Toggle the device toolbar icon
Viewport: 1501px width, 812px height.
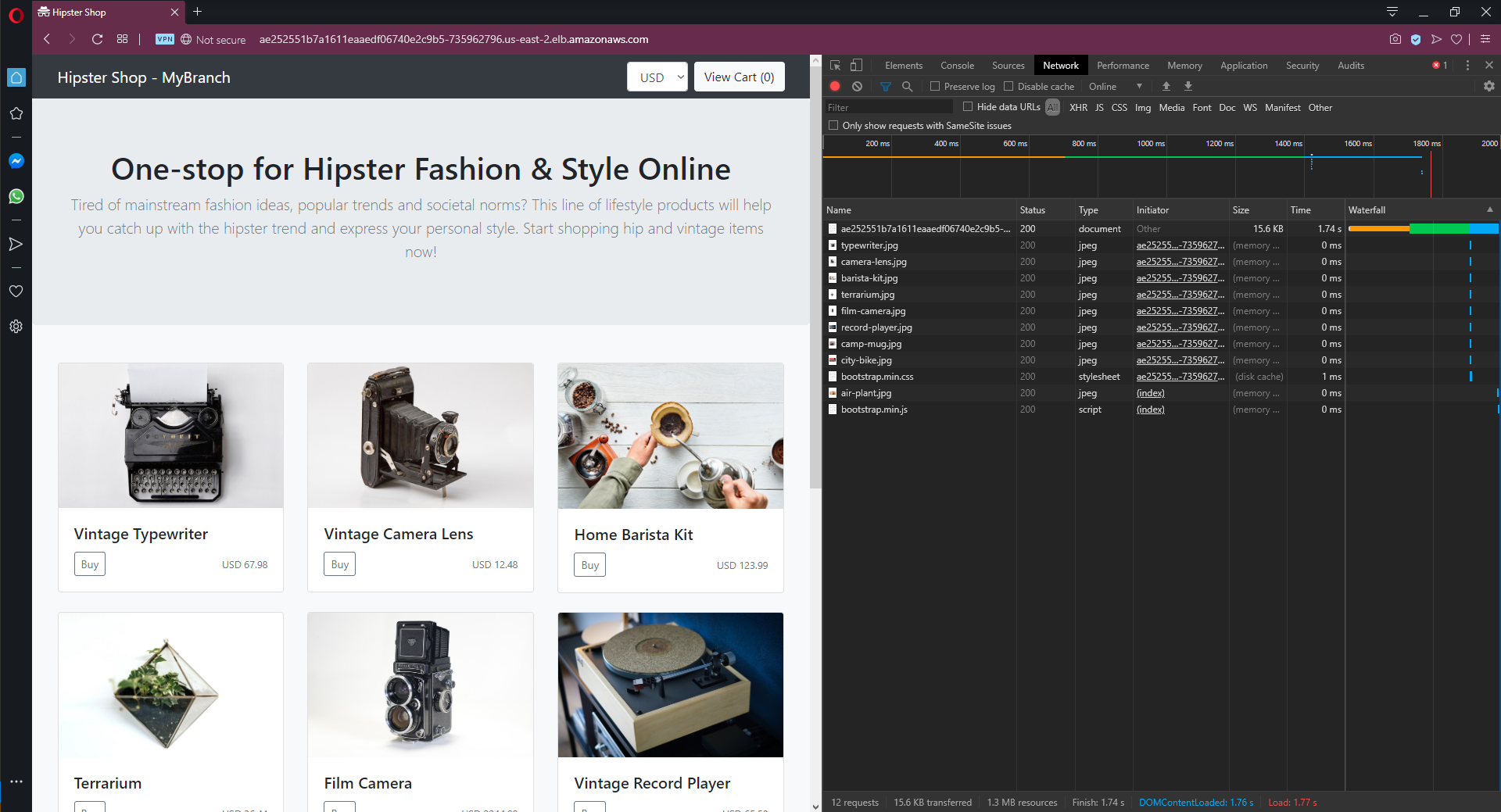click(x=857, y=66)
